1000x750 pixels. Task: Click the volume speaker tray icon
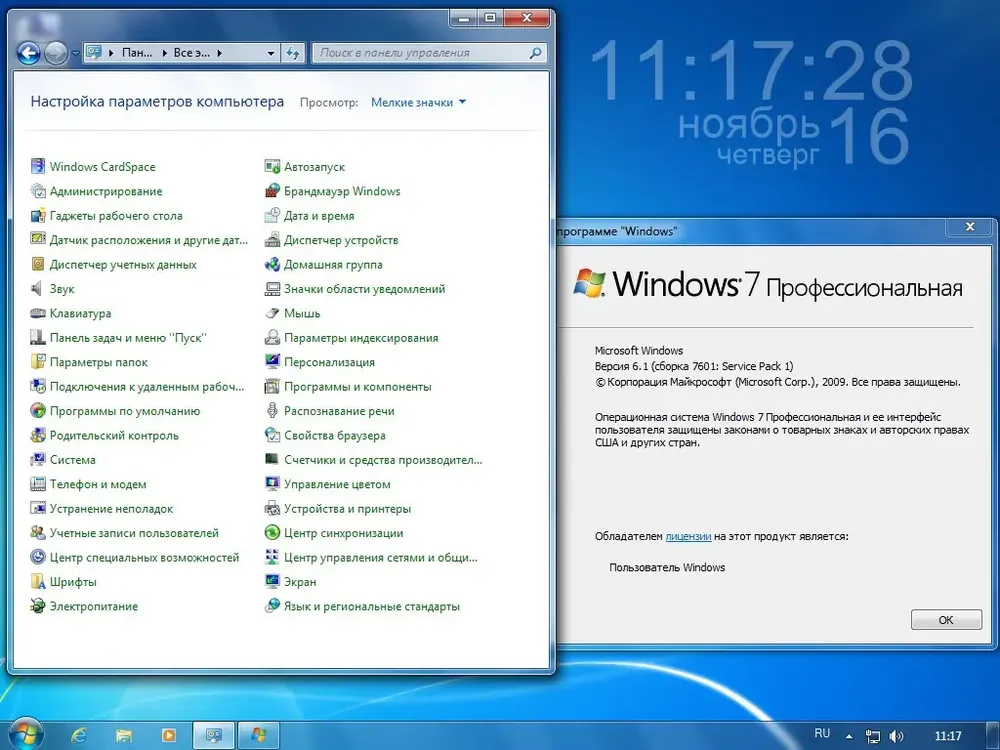click(x=896, y=736)
